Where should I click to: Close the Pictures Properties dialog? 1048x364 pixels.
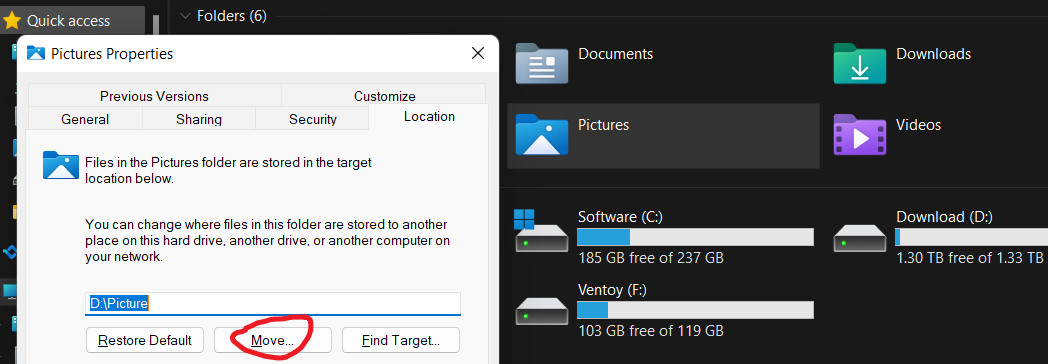click(x=477, y=53)
